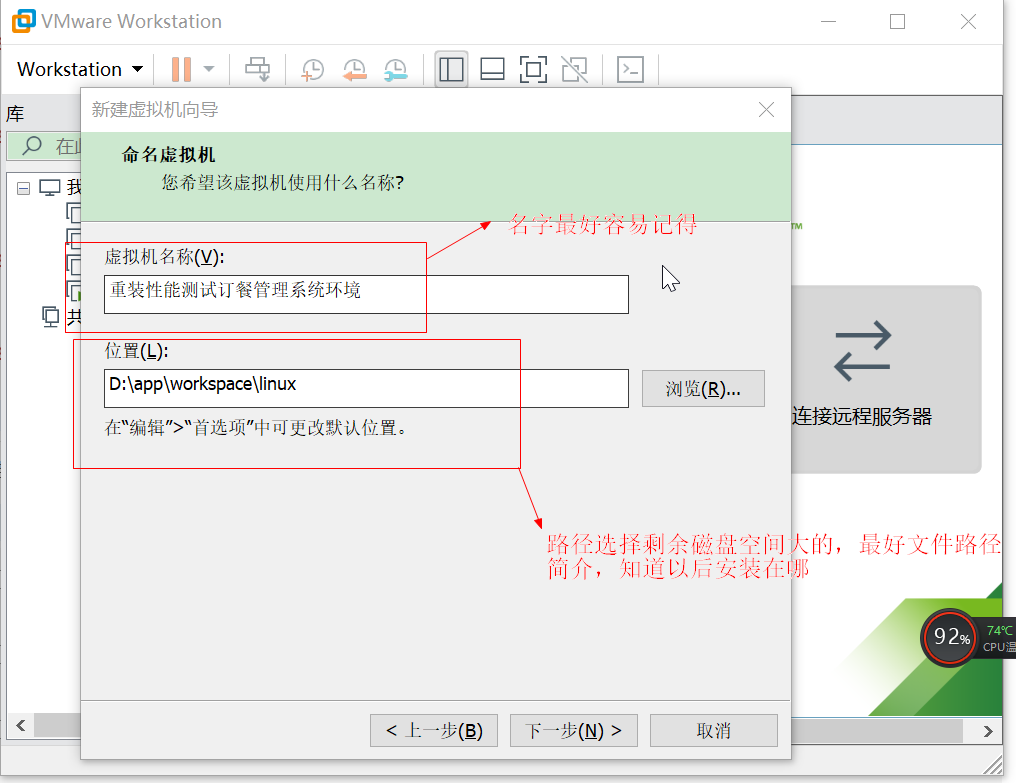Collapse the My Computer tree node
The height and width of the screenshot is (783, 1016).
click(23, 188)
